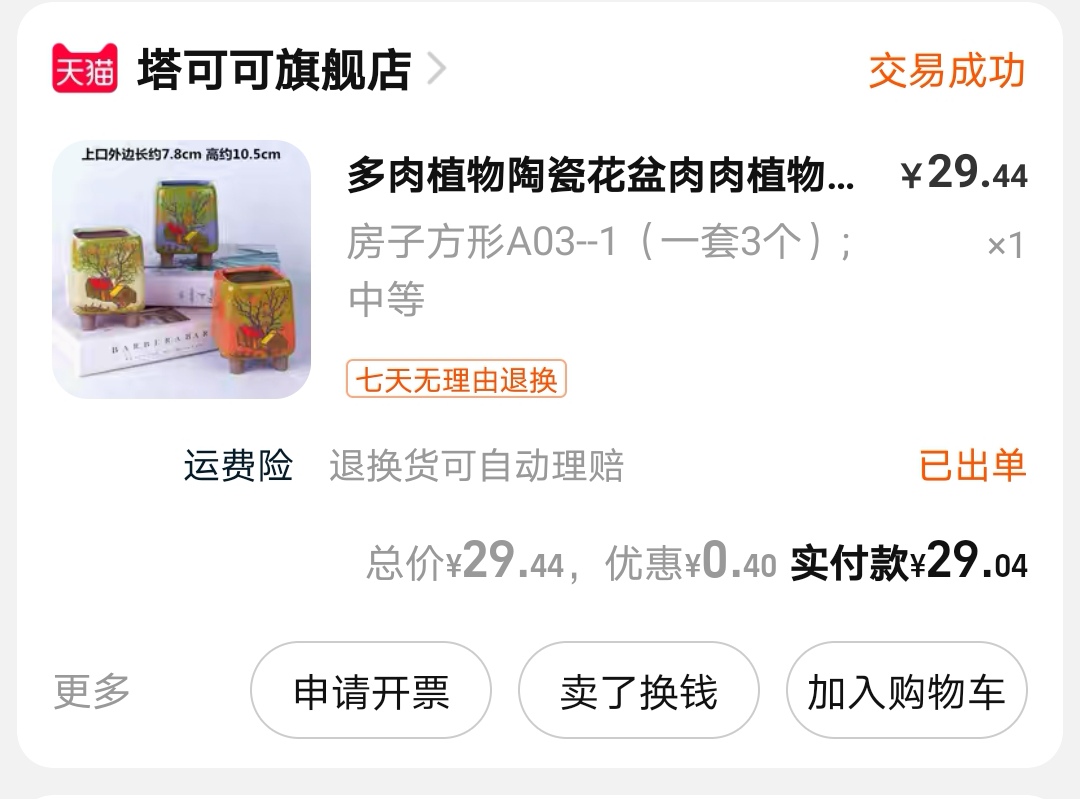View the 交易成功 order status
Image resolution: width=1080 pixels, height=799 pixels.
(x=946, y=70)
